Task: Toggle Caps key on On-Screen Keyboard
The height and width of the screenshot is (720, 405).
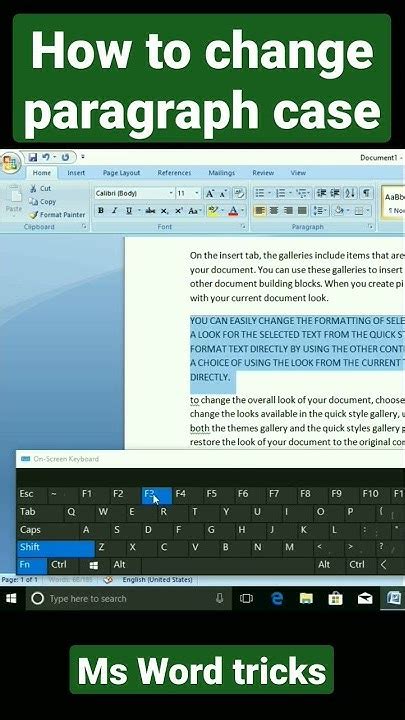Action: click(x=48, y=529)
